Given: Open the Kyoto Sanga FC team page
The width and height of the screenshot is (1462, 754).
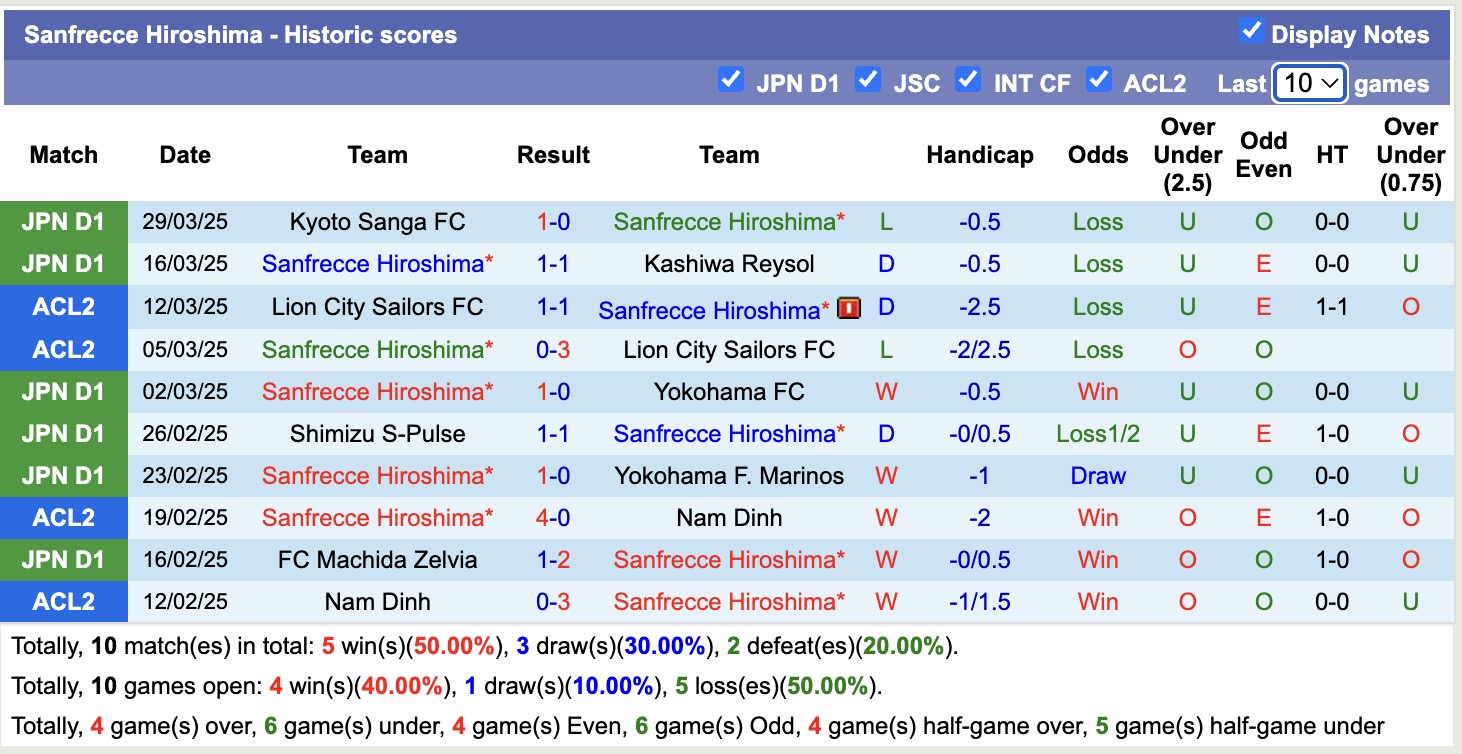Looking at the screenshot, I should 377,222.
